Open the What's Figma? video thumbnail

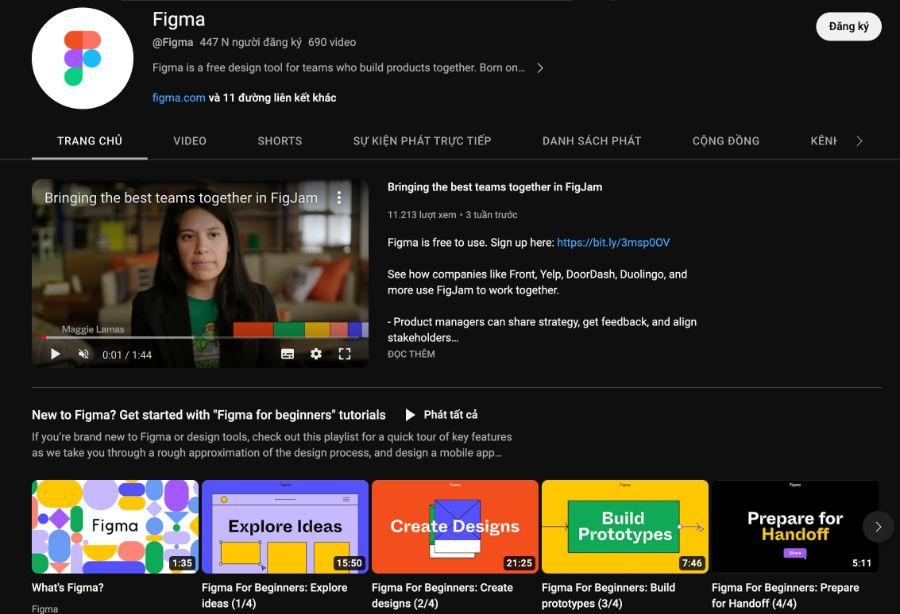pos(115,526)
